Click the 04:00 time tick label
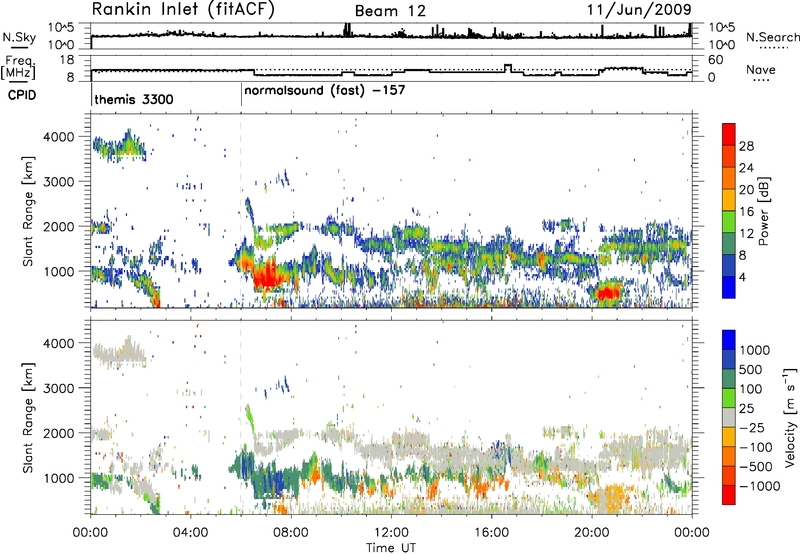The height and width of the screenshot is (554, 800). tap(190, 533)
